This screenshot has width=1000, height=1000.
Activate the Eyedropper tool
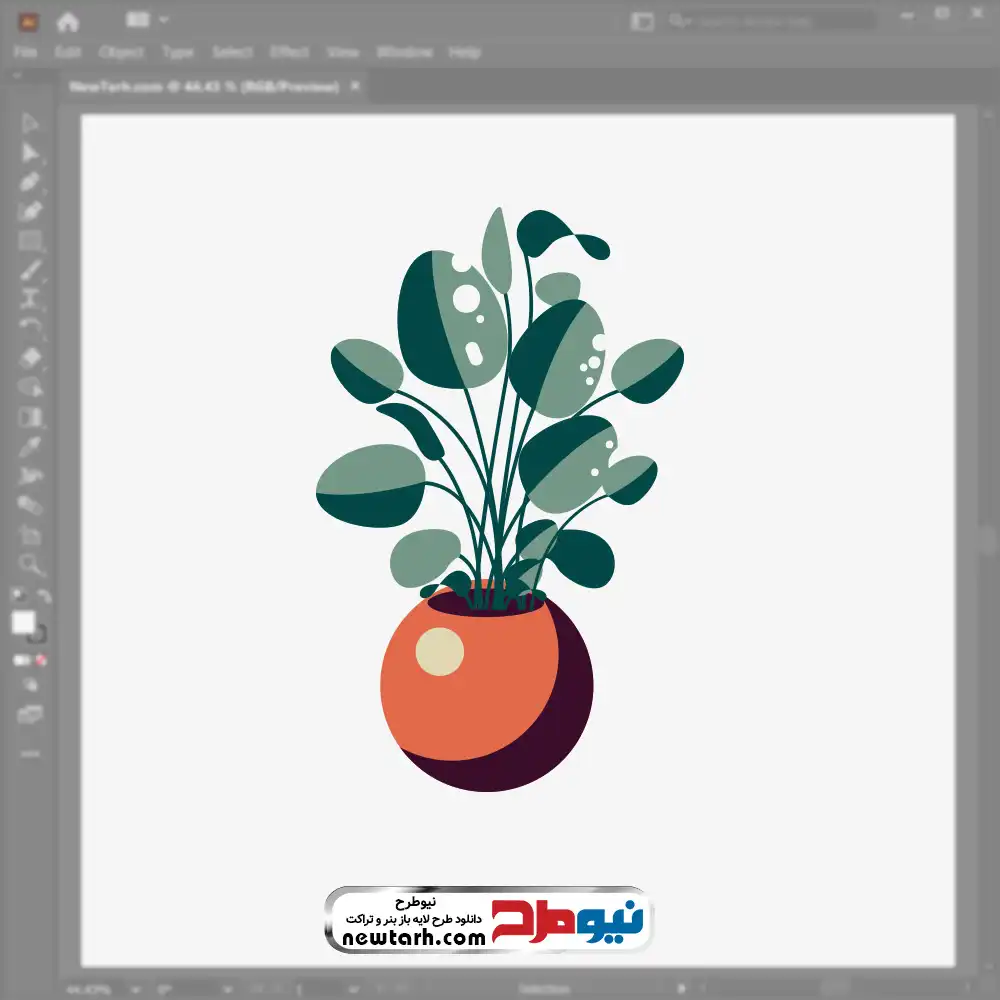tap(30, 446)
